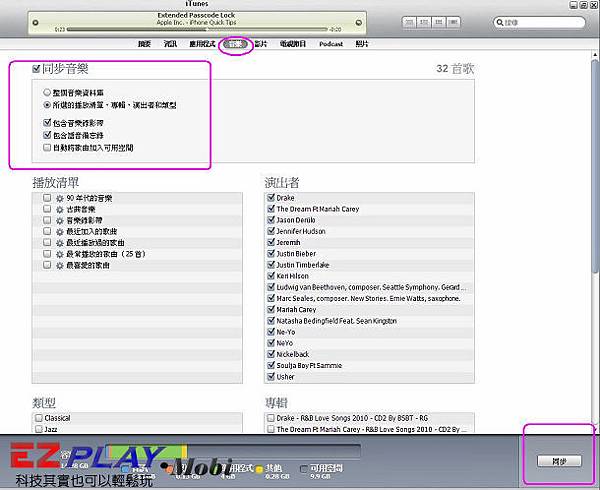The height and width of the screenshot is (490, 600).
Task: Check the 最近加入的歌曲 playlist checkbox
Action: (47, 231)
